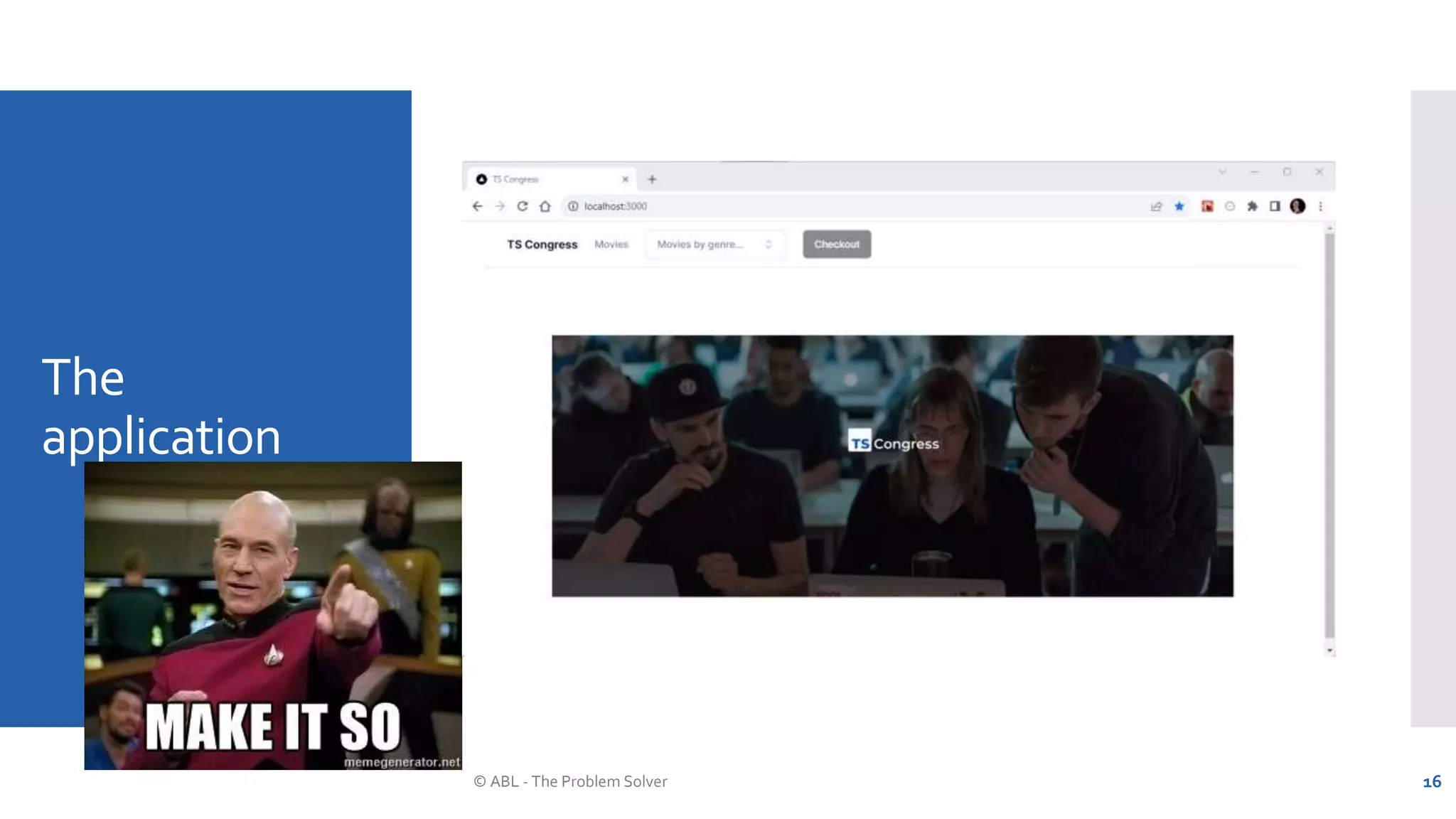The image size is (1456, 819).
Task: Click the page vertical scrollbar
Action: pyautogui.click(x=1329, y=434)
